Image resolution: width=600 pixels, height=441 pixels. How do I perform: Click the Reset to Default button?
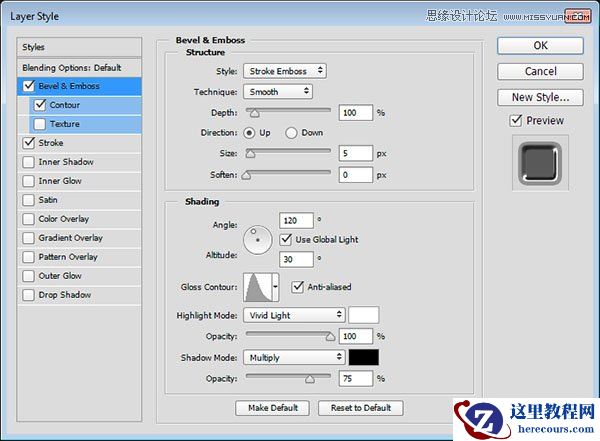coord(361,408)
